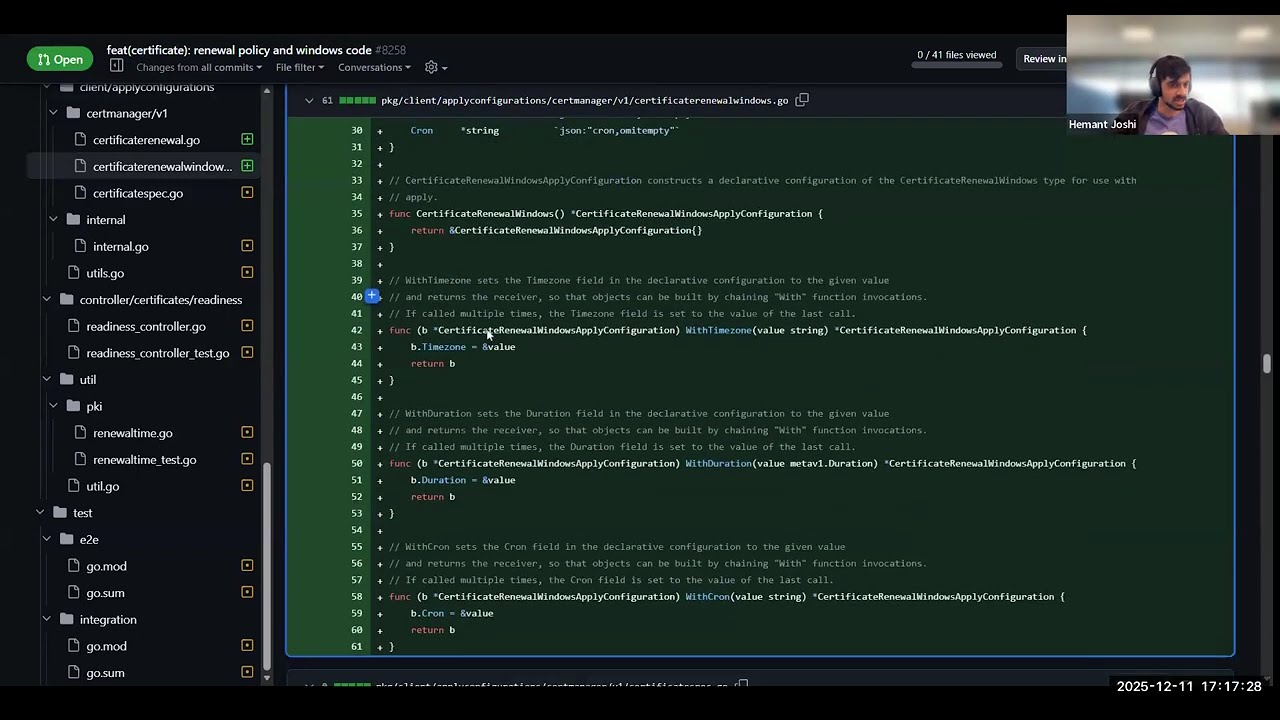Click folder icon of test

[60, 512]
